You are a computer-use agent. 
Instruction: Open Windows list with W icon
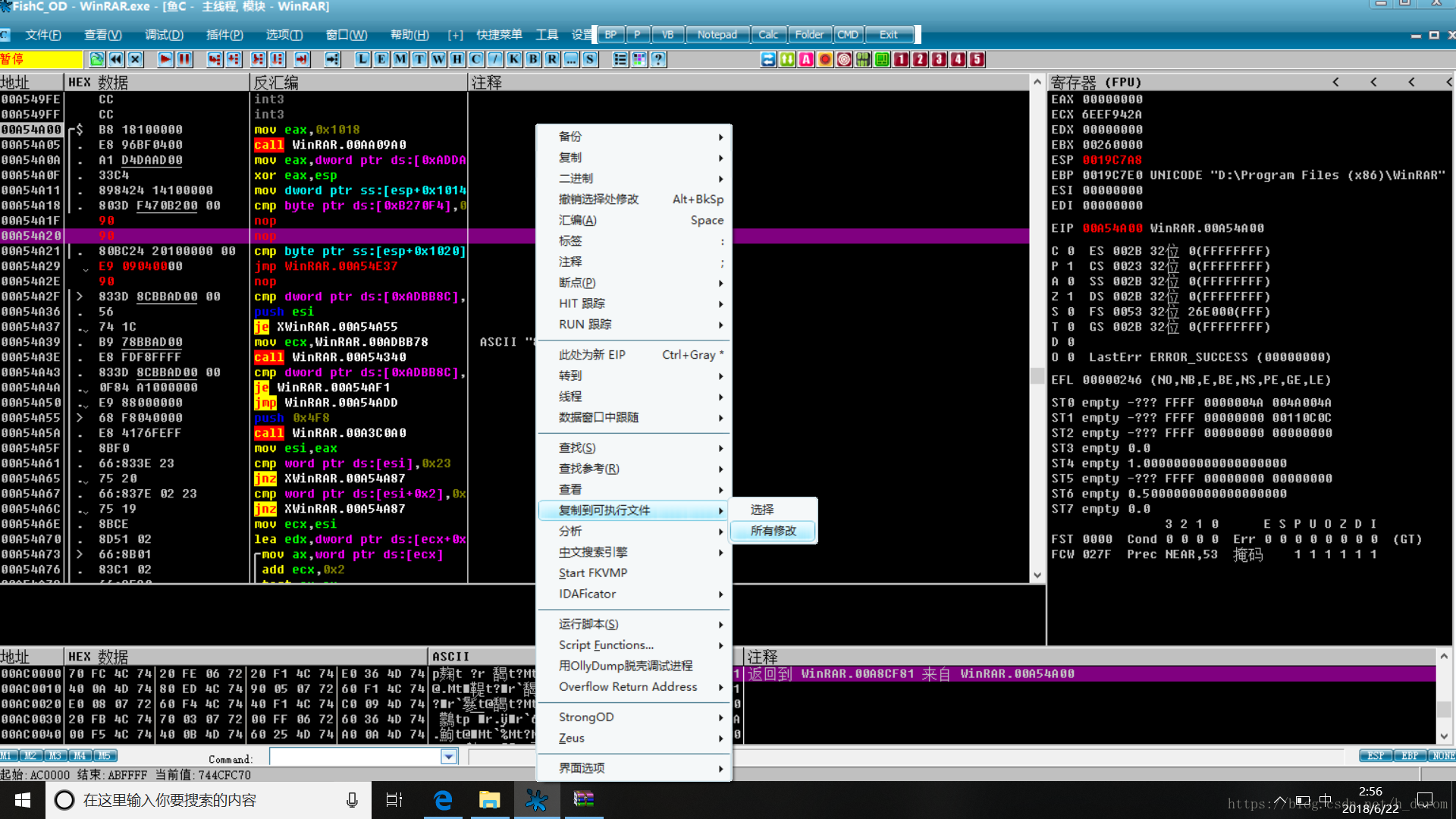point(438,59)
